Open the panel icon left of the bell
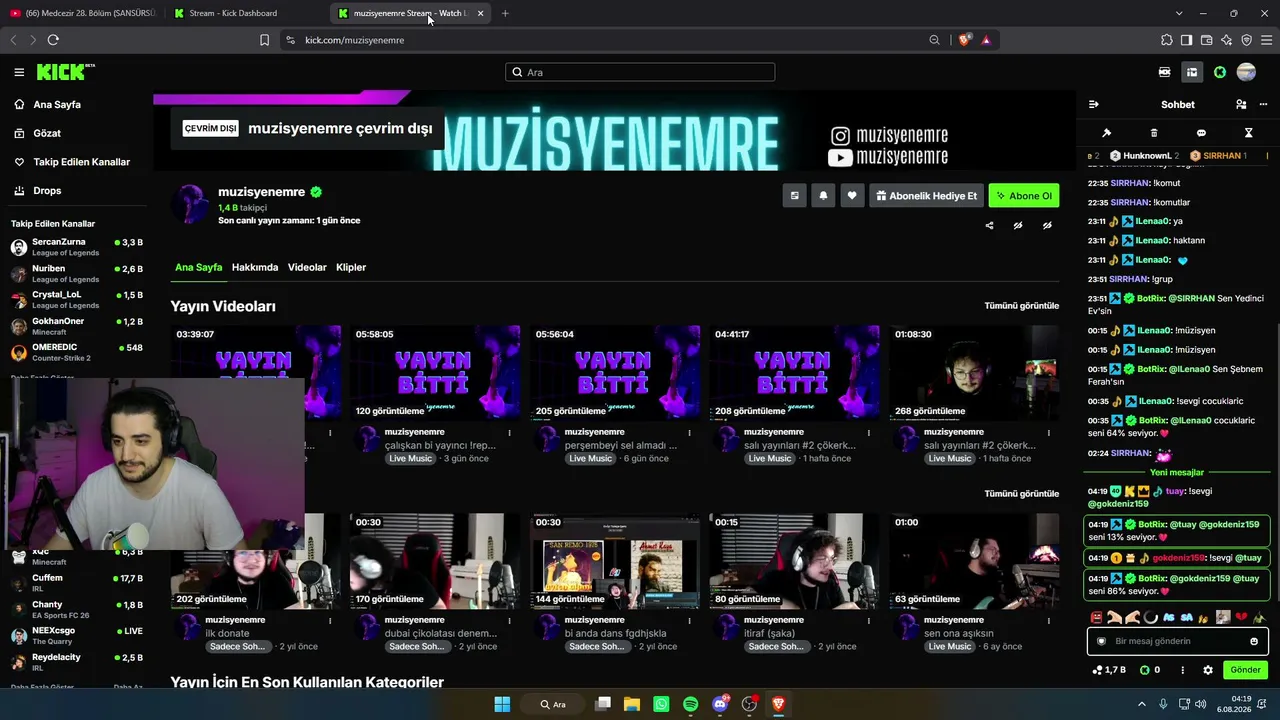1280x720 pixels. pos(795,196)
